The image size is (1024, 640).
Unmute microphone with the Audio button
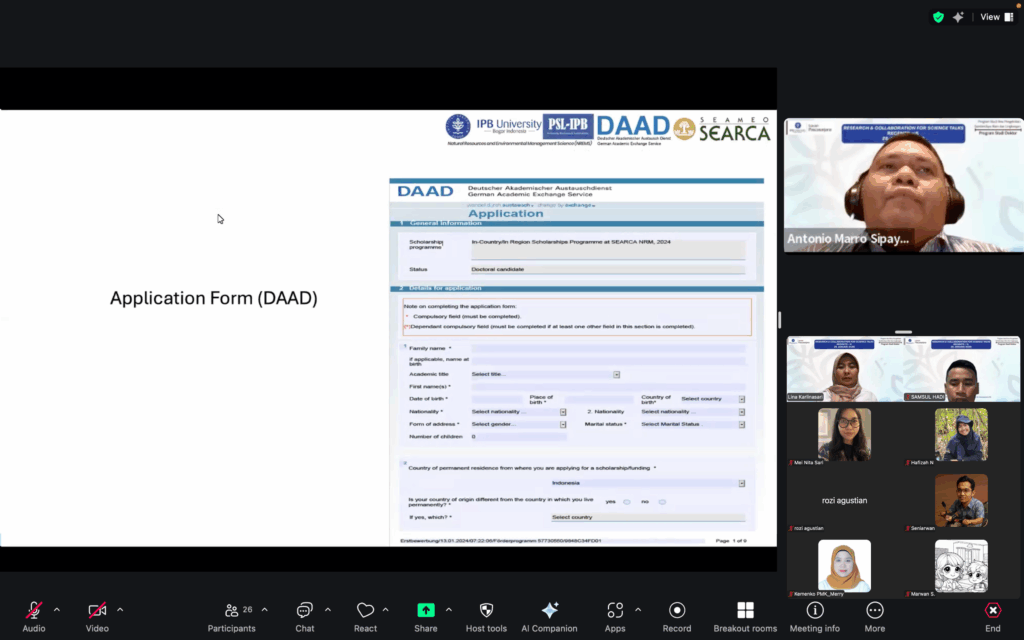(x=34, y=611)
